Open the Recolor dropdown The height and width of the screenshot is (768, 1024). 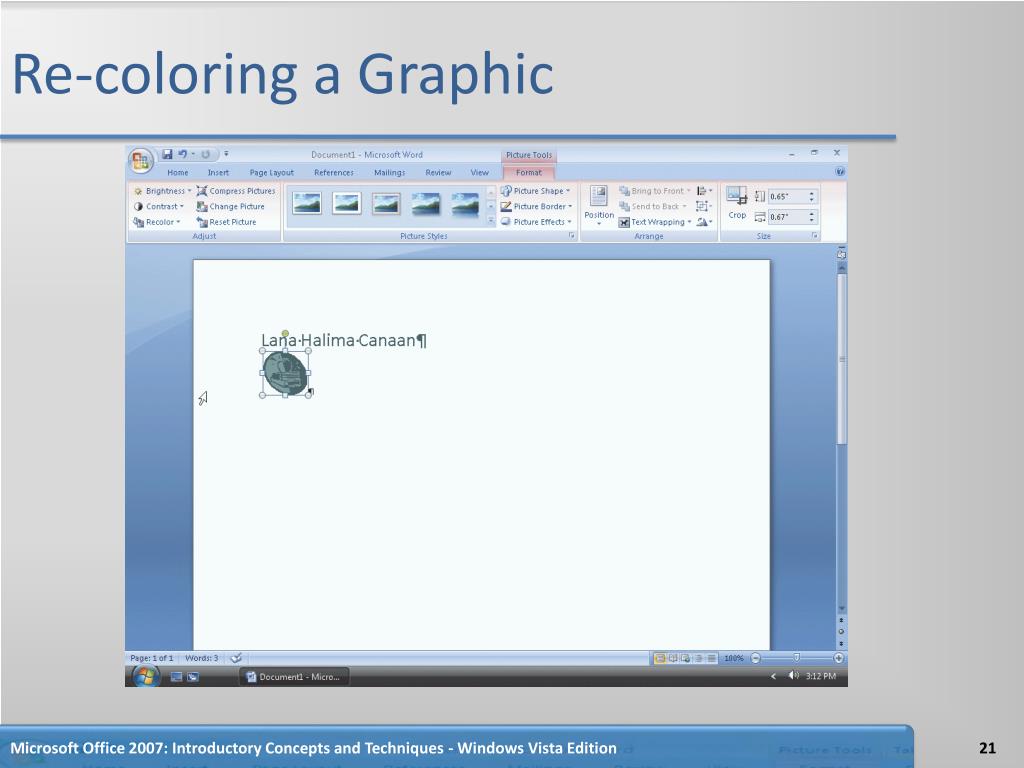(x=157, y=222)
